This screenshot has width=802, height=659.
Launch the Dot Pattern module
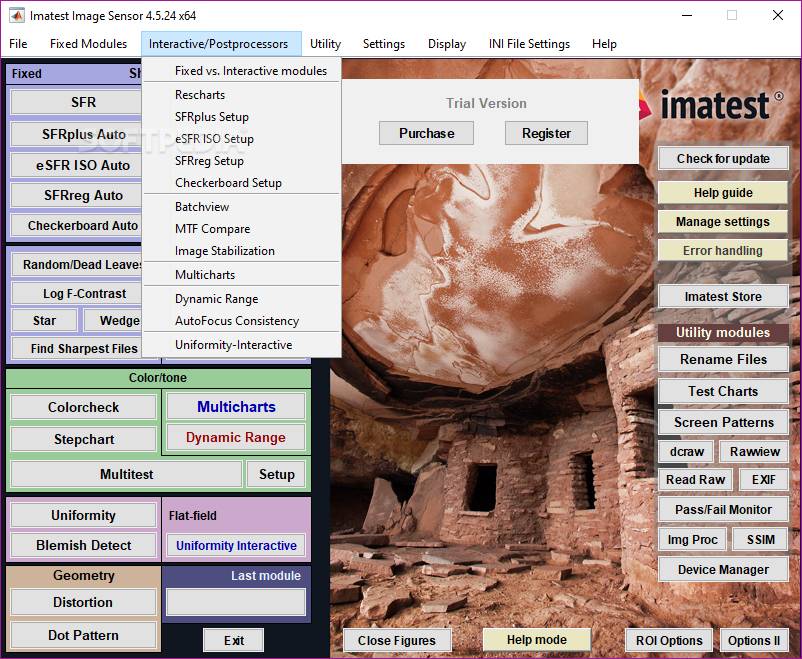click(x=83, y=635)
